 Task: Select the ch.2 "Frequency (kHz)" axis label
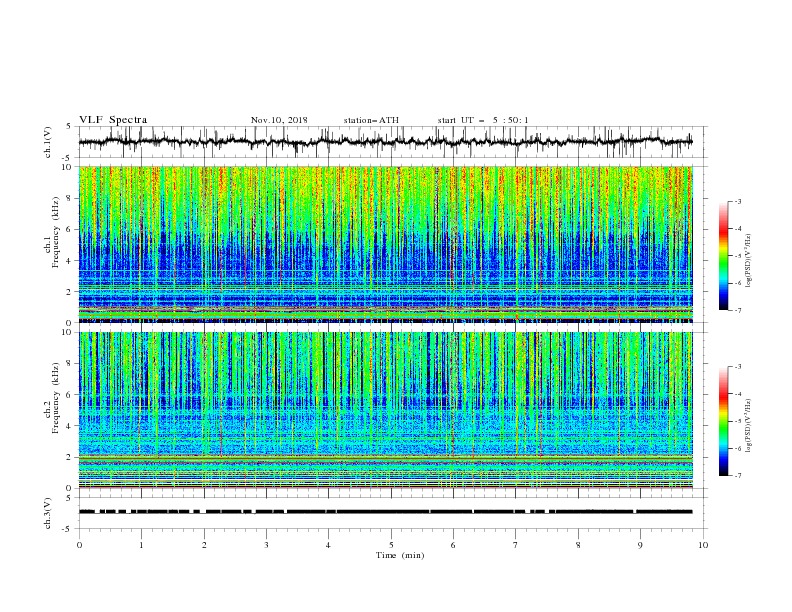pos(56,398)
